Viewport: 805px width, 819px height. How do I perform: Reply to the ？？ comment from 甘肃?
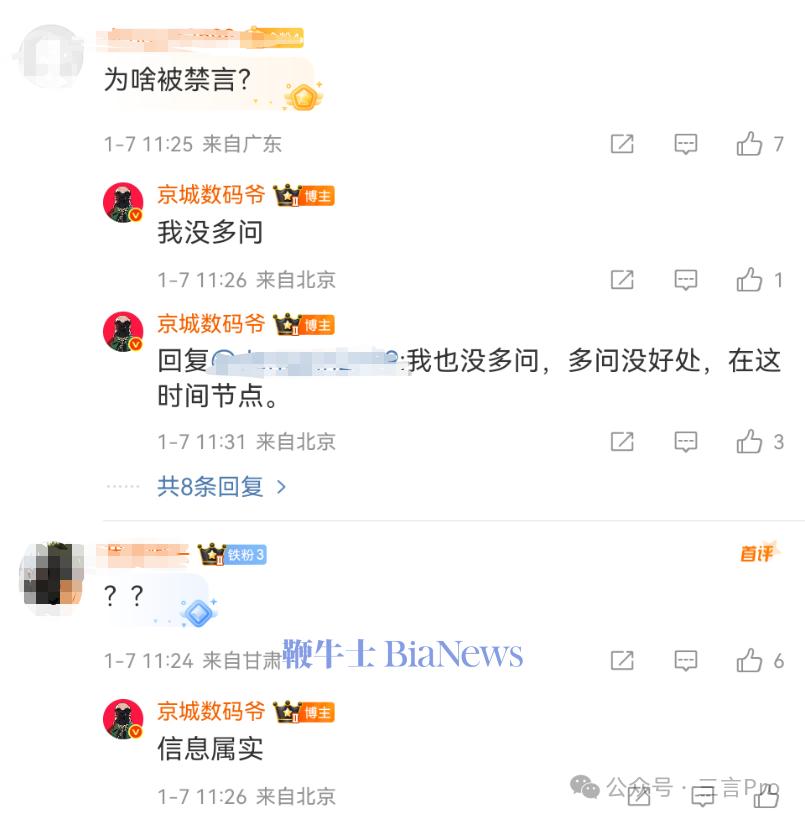pos(685,661)
